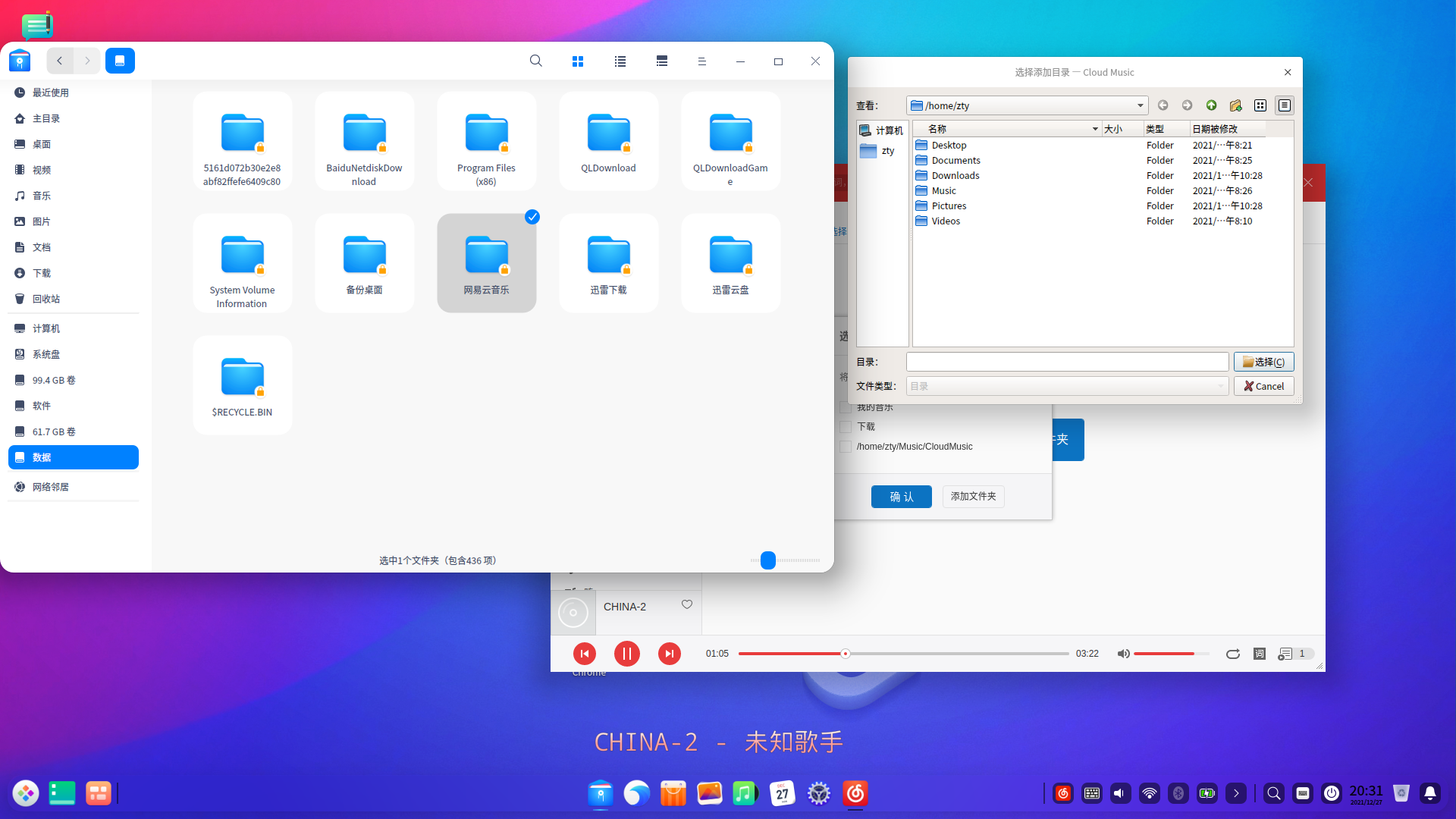This screenshot has height=819, width=1456.
Task: Pause the playing song
Action: point(626,654)
